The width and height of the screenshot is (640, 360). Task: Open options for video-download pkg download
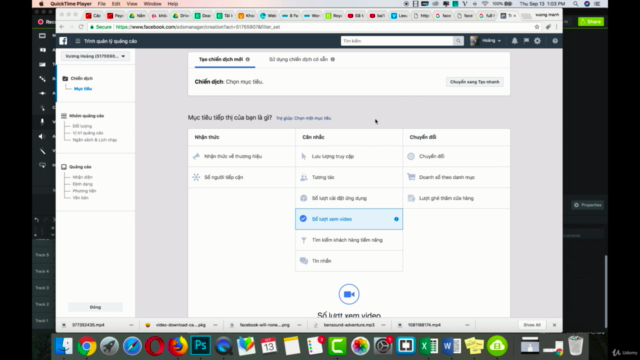215,325
